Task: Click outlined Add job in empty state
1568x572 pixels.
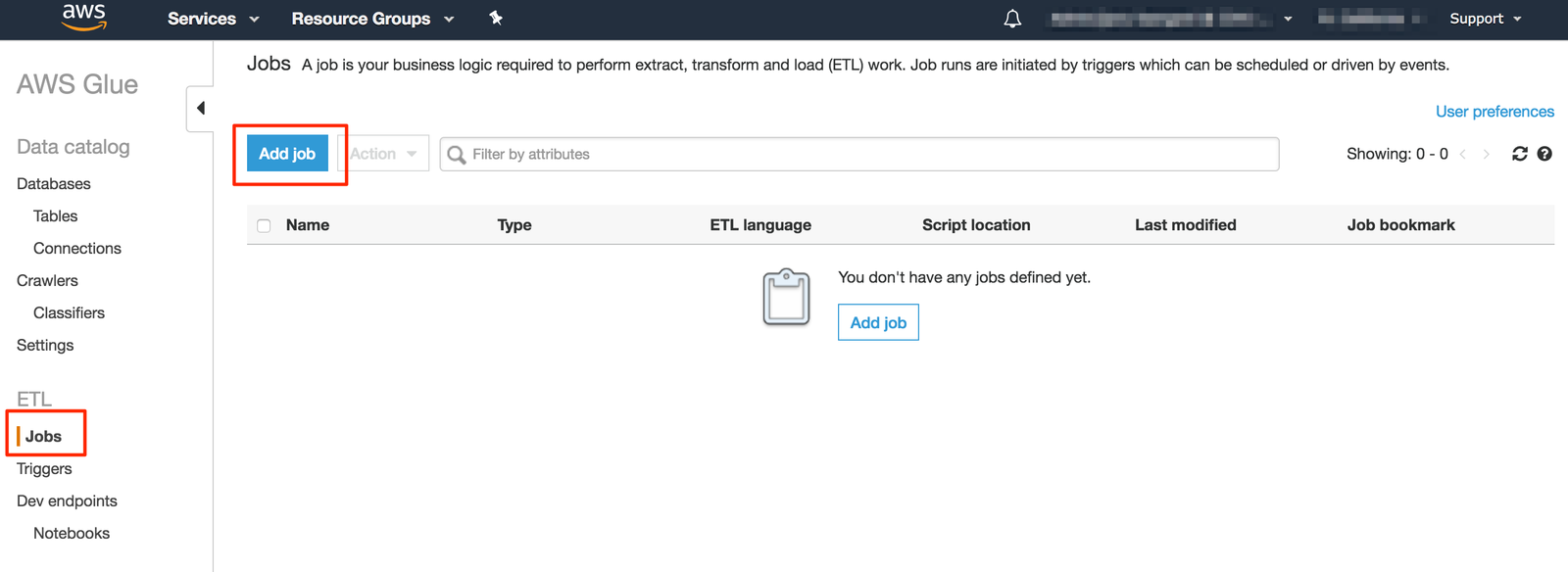Action: click(x=878, y=322)
